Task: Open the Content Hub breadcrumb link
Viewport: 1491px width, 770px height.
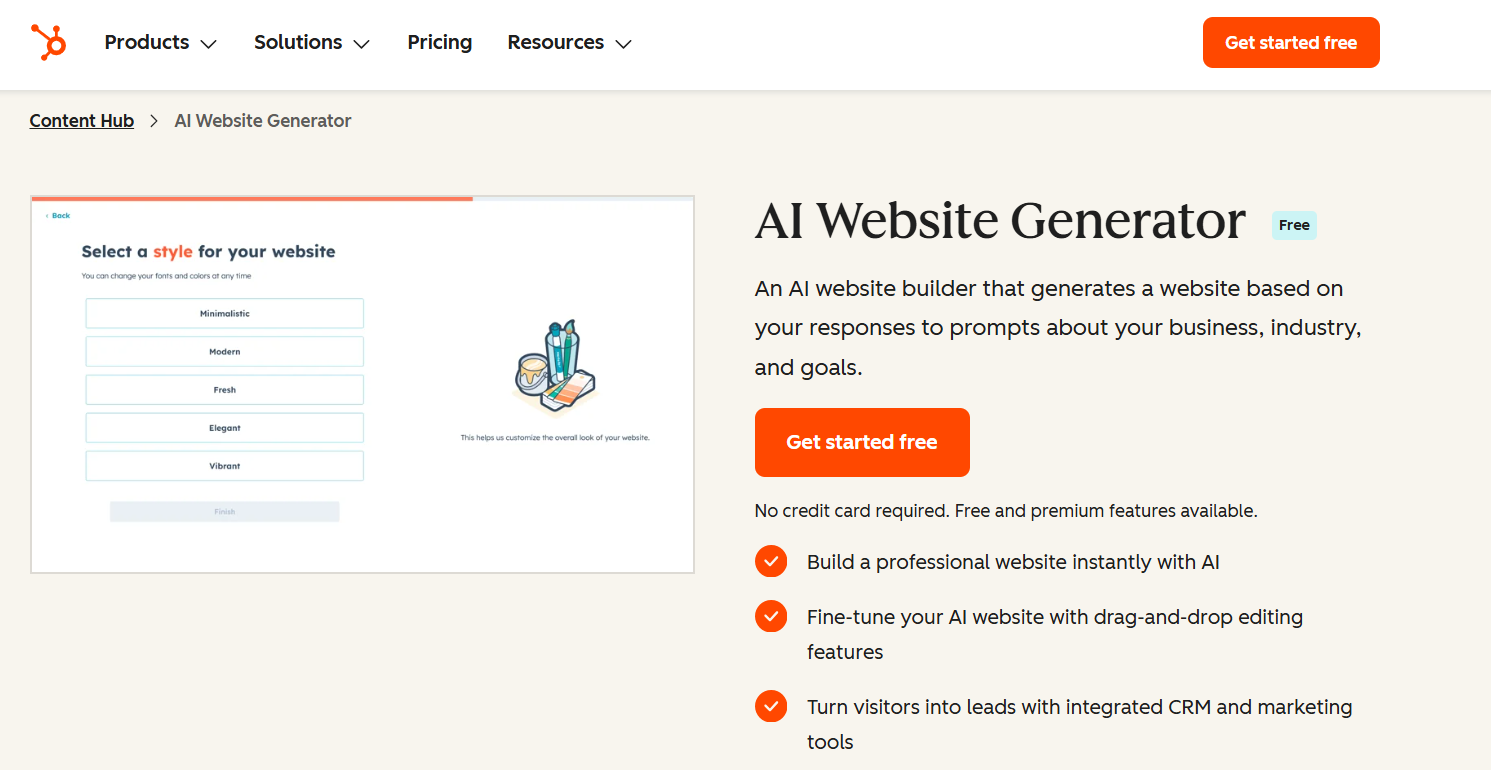Action: pyautogui.click(x=82, y=121)
